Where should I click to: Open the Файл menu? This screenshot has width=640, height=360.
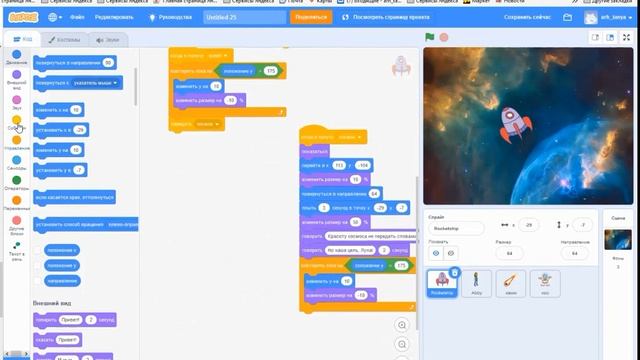[77, 18]
